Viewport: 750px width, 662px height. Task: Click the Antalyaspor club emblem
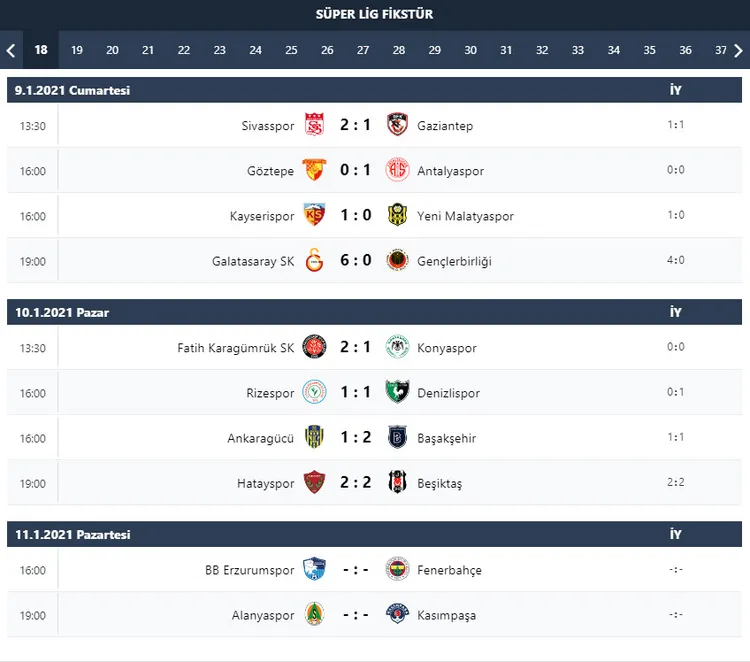(397, 171)
